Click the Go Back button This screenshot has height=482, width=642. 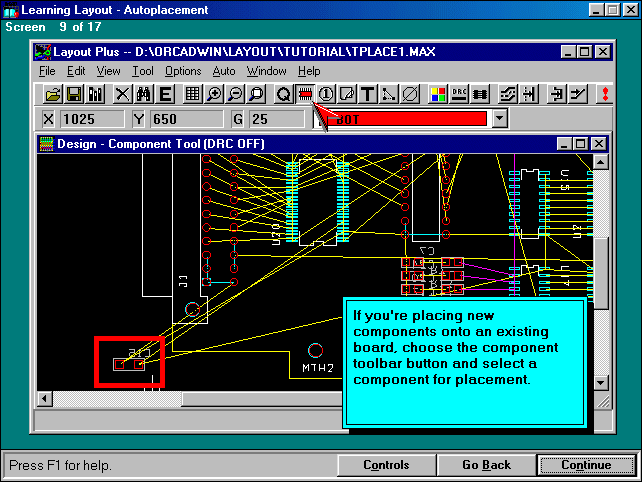[x=486, y=465]
